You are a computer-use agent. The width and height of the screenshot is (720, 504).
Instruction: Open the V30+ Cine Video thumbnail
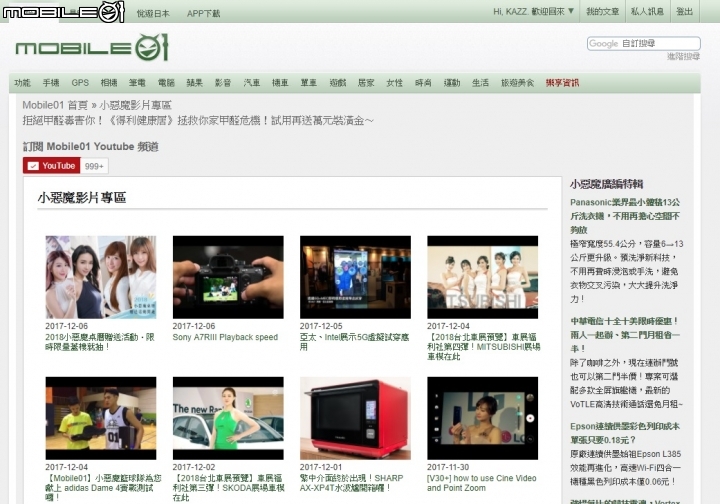(482, 418)
